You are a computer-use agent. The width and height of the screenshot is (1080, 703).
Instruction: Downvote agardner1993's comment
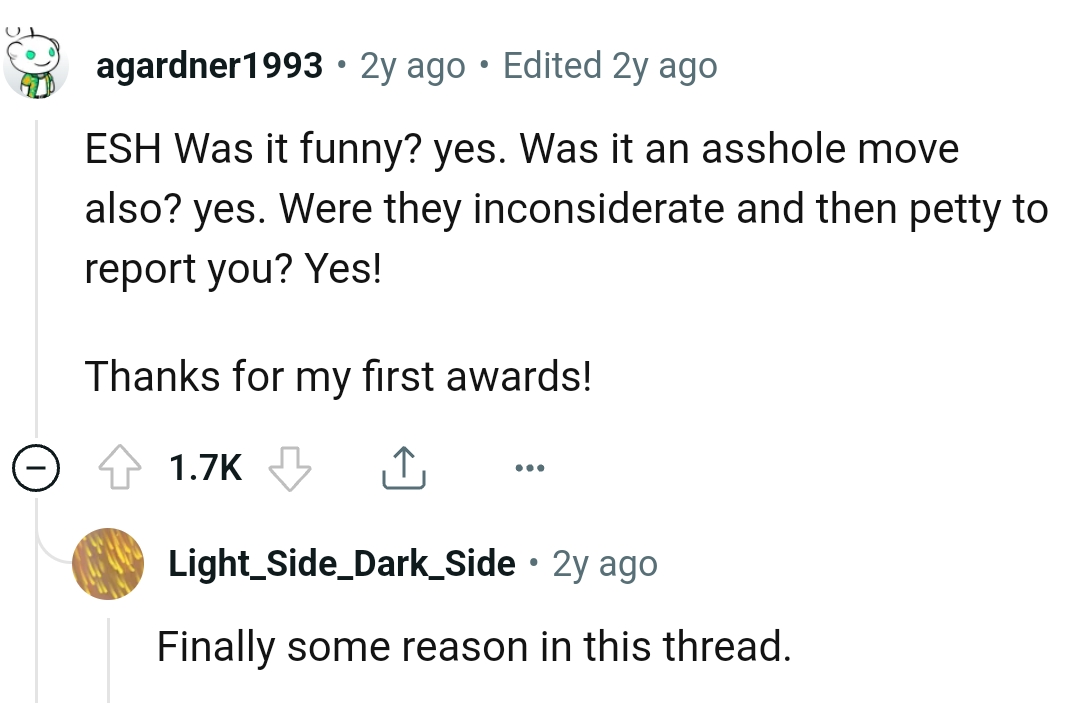tap(289, 466)
